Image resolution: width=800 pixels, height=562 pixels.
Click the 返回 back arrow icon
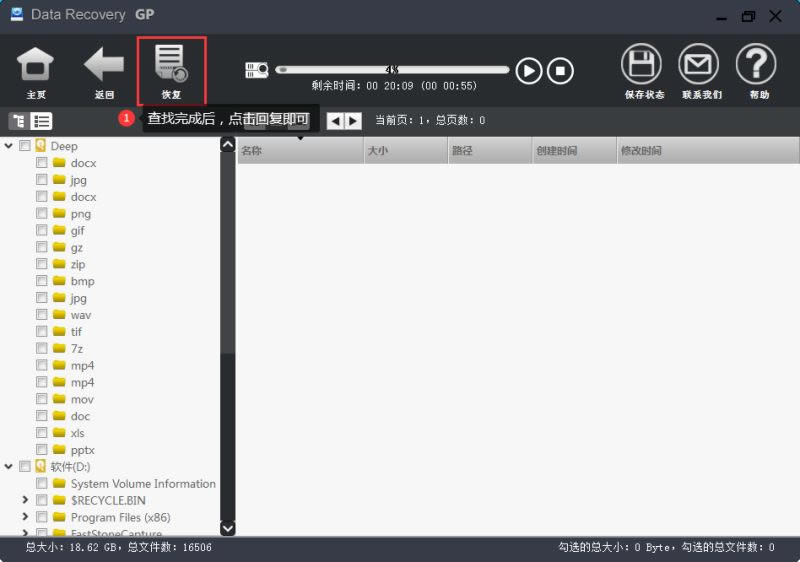click(x=104, y=65)
